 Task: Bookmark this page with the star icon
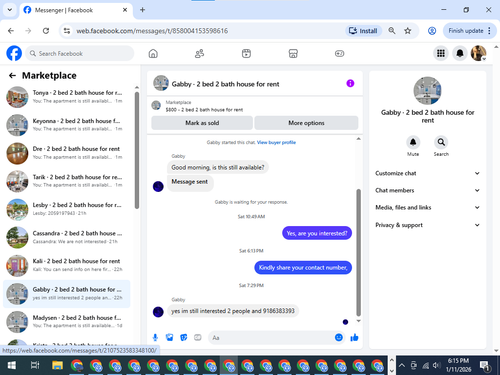click(x=407, y=31)
